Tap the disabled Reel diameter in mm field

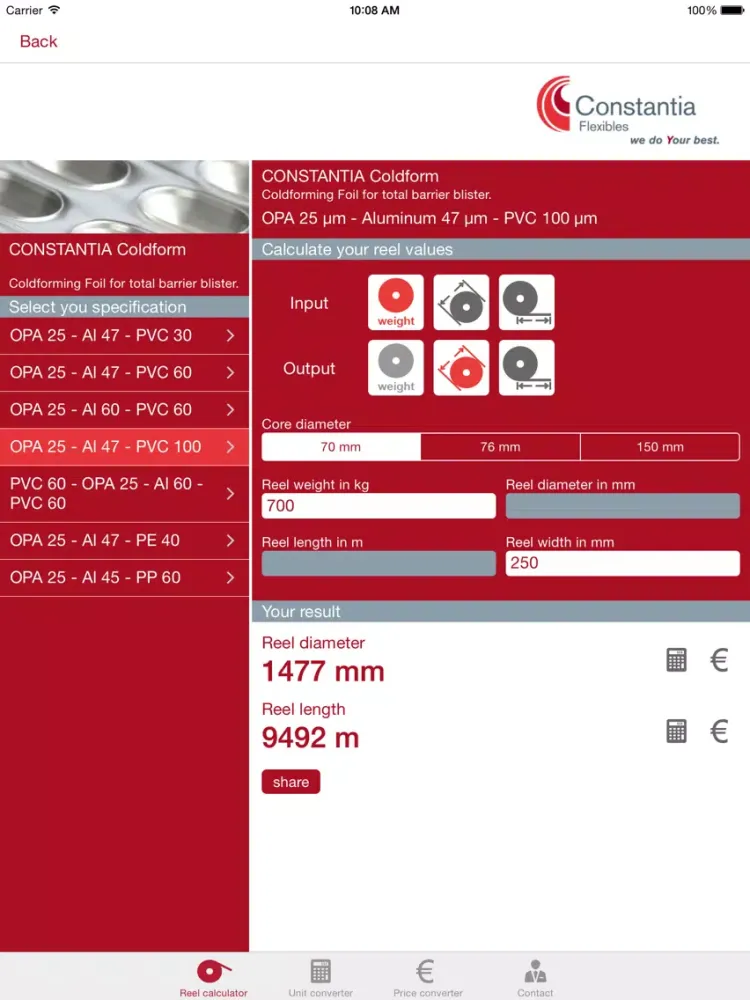tap(622, 506)
